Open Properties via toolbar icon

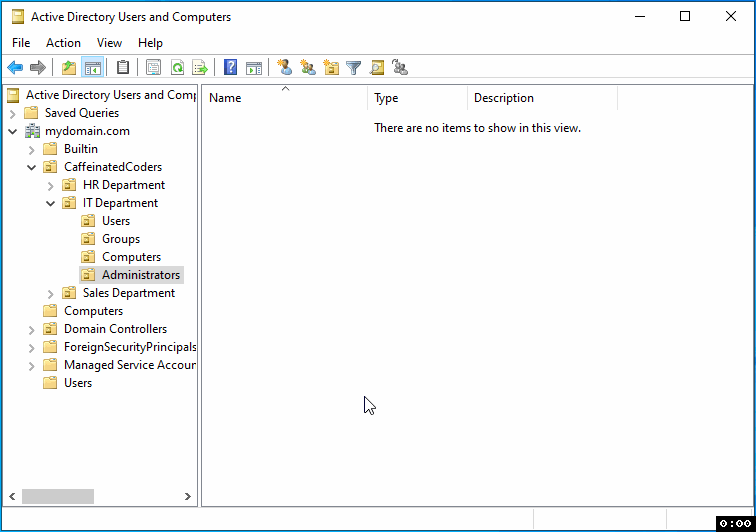[153, 68]
